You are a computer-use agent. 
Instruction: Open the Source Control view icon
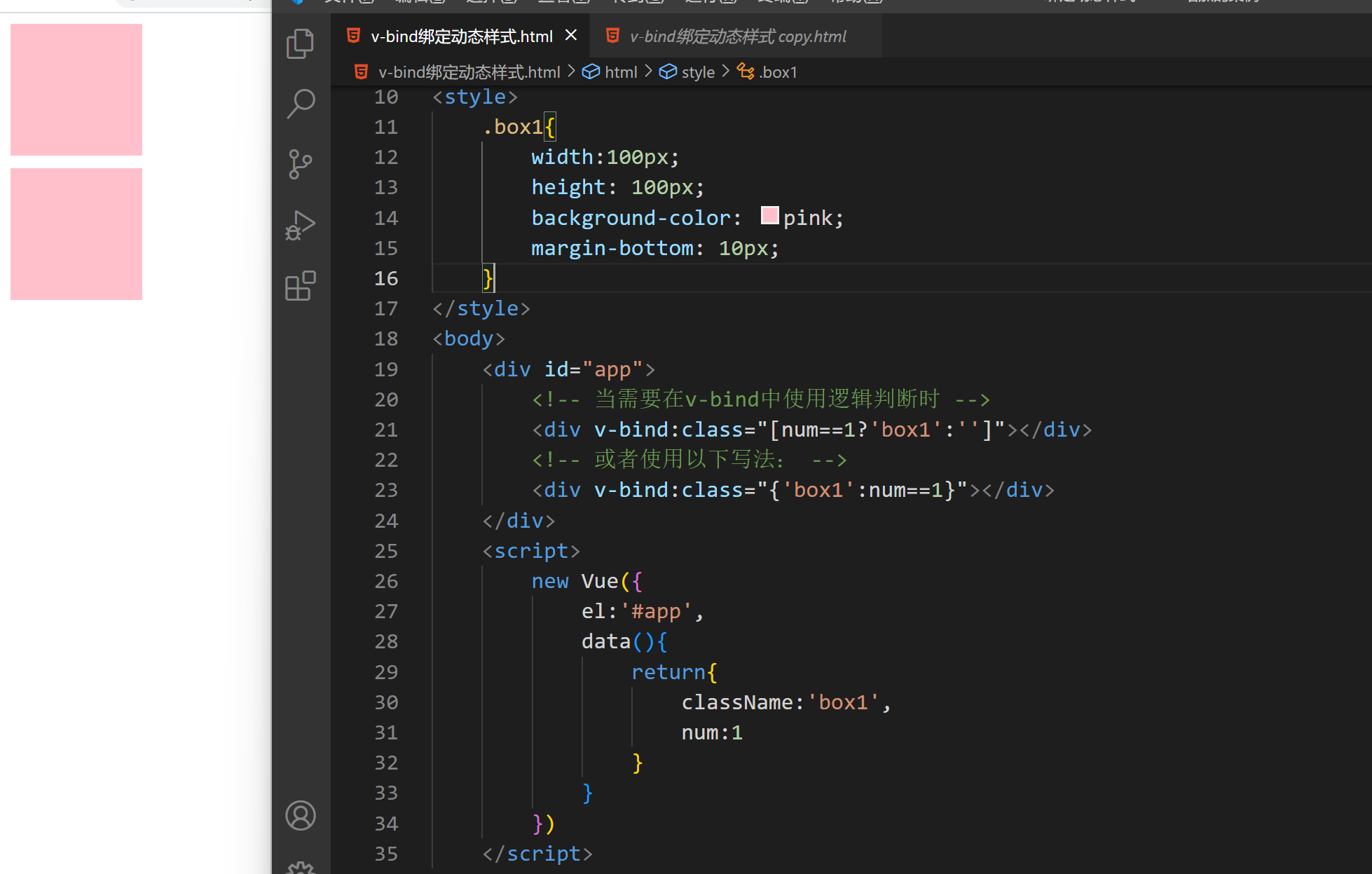(x=301, y=164)
